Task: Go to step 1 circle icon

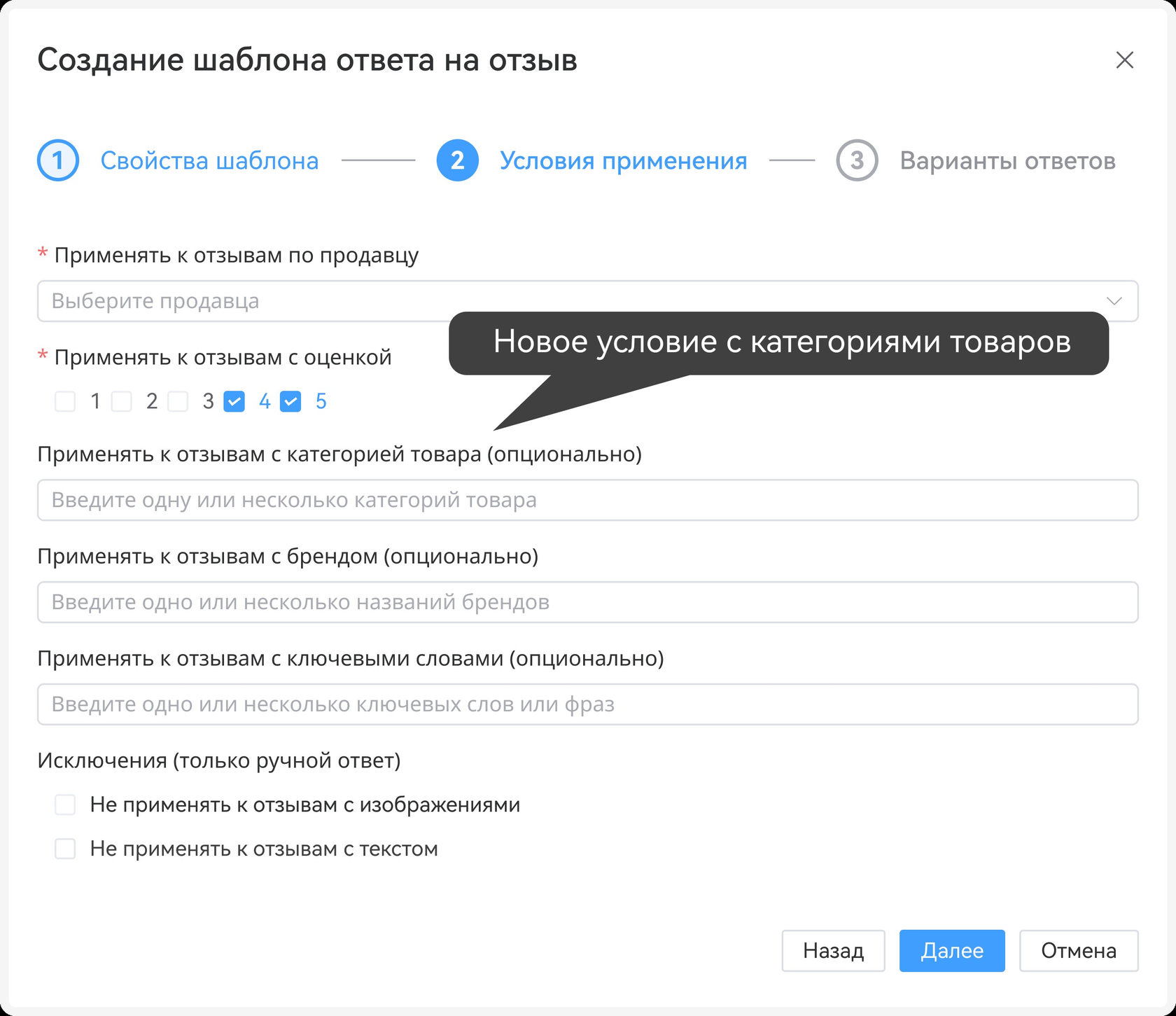Action: tap(58, 160)
